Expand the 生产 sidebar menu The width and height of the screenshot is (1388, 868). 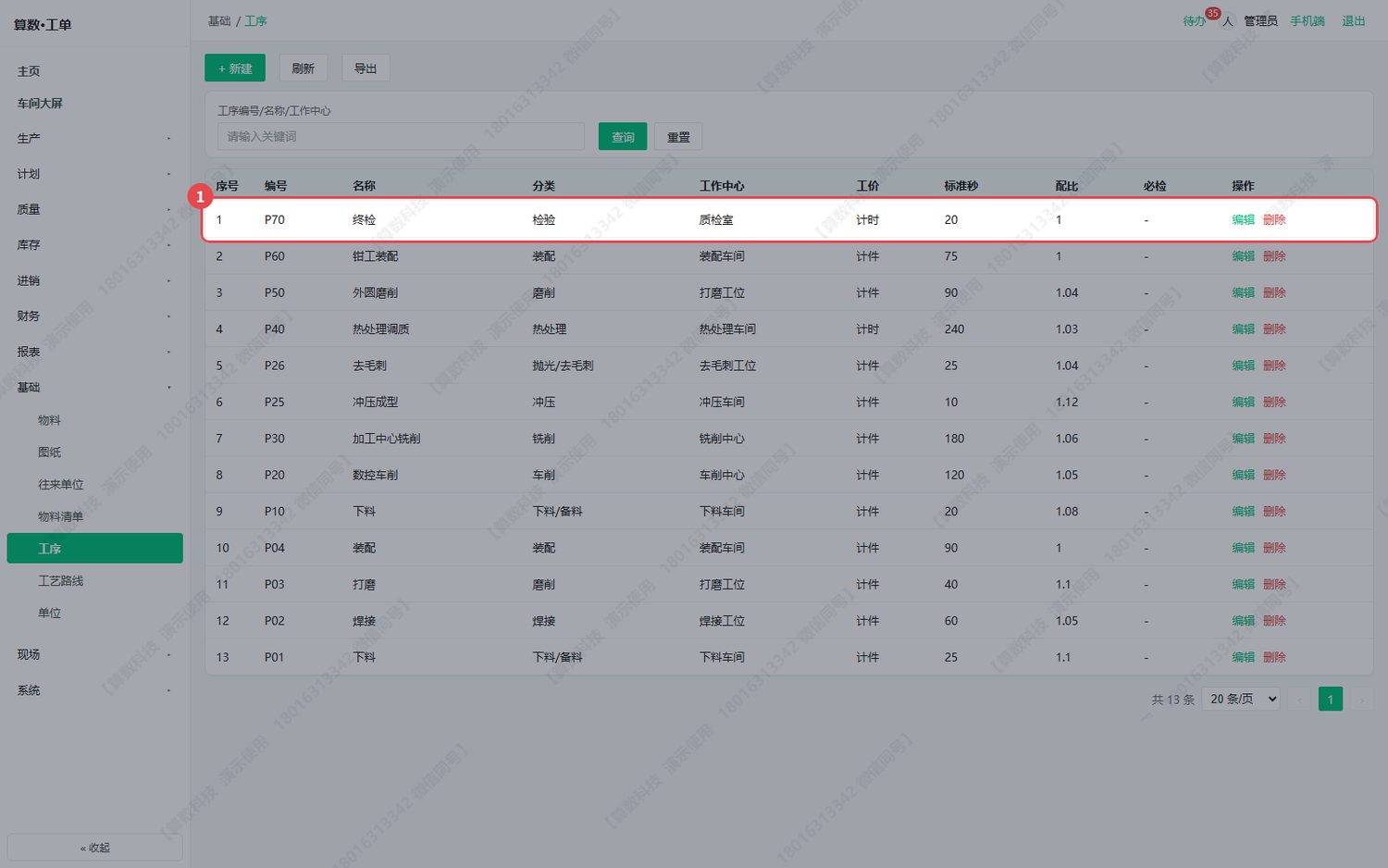click(x=94, y=138)
